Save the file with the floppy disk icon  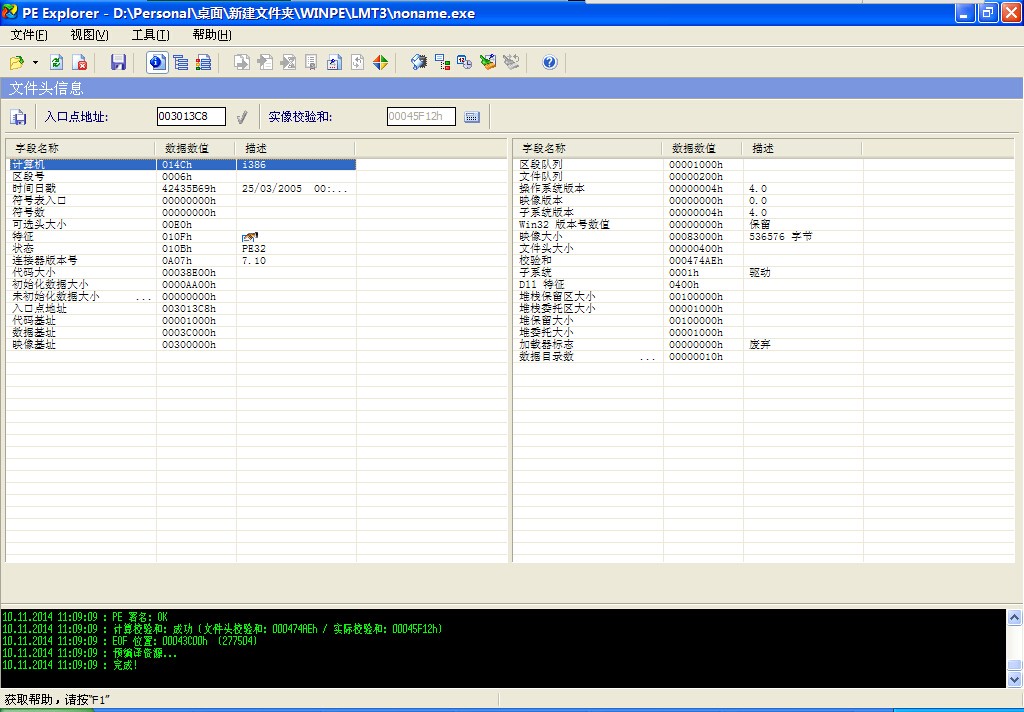click(118, 63)
